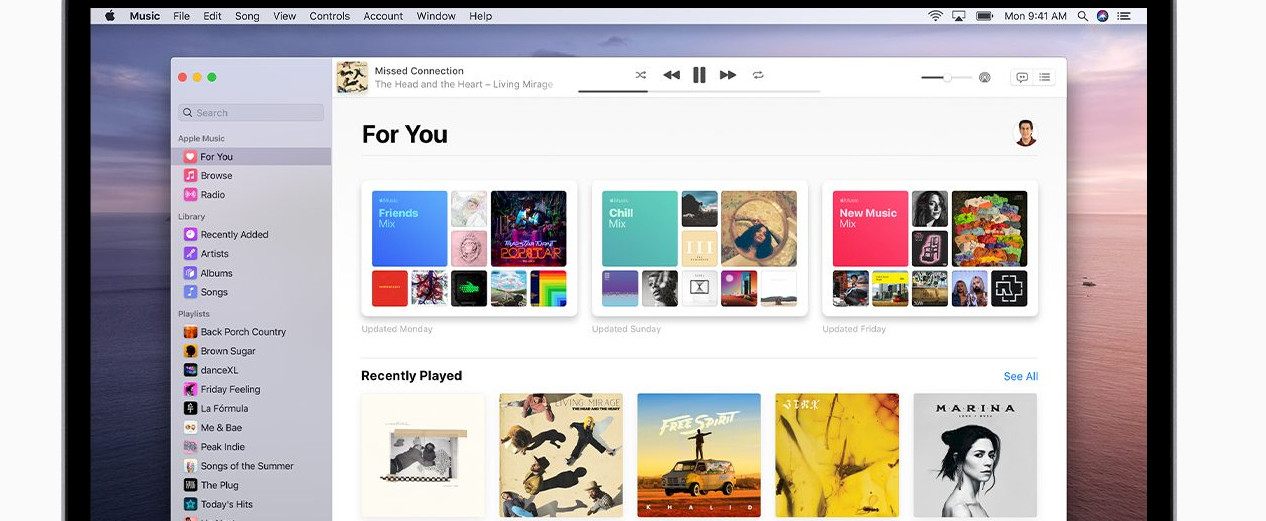The width and height of the screenshot is (1266, 521).
Task: Toggle shuffle playback
Action: click(641, 75)
